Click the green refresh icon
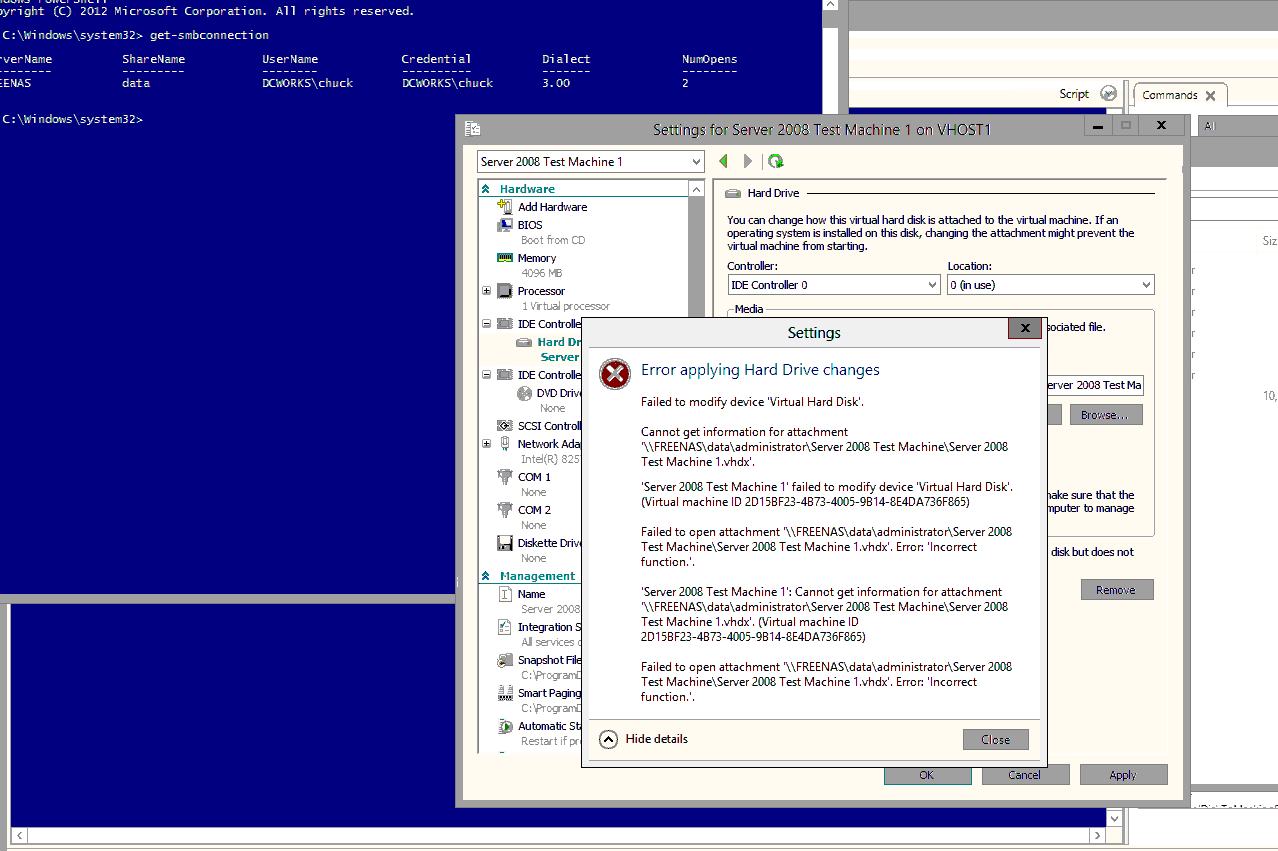Viewport: 1278px width, 851px height. pos(776,161)
